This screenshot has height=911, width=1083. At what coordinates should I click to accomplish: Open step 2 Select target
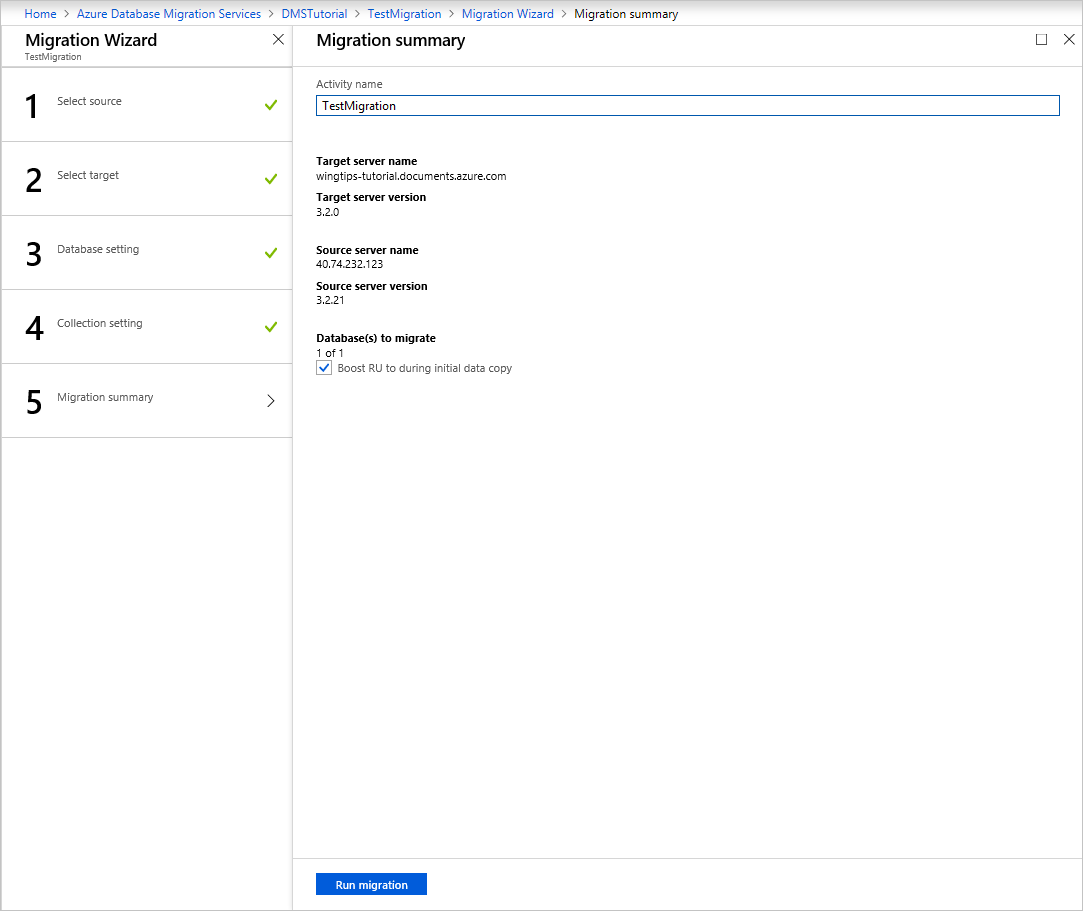tap(147, 179)
